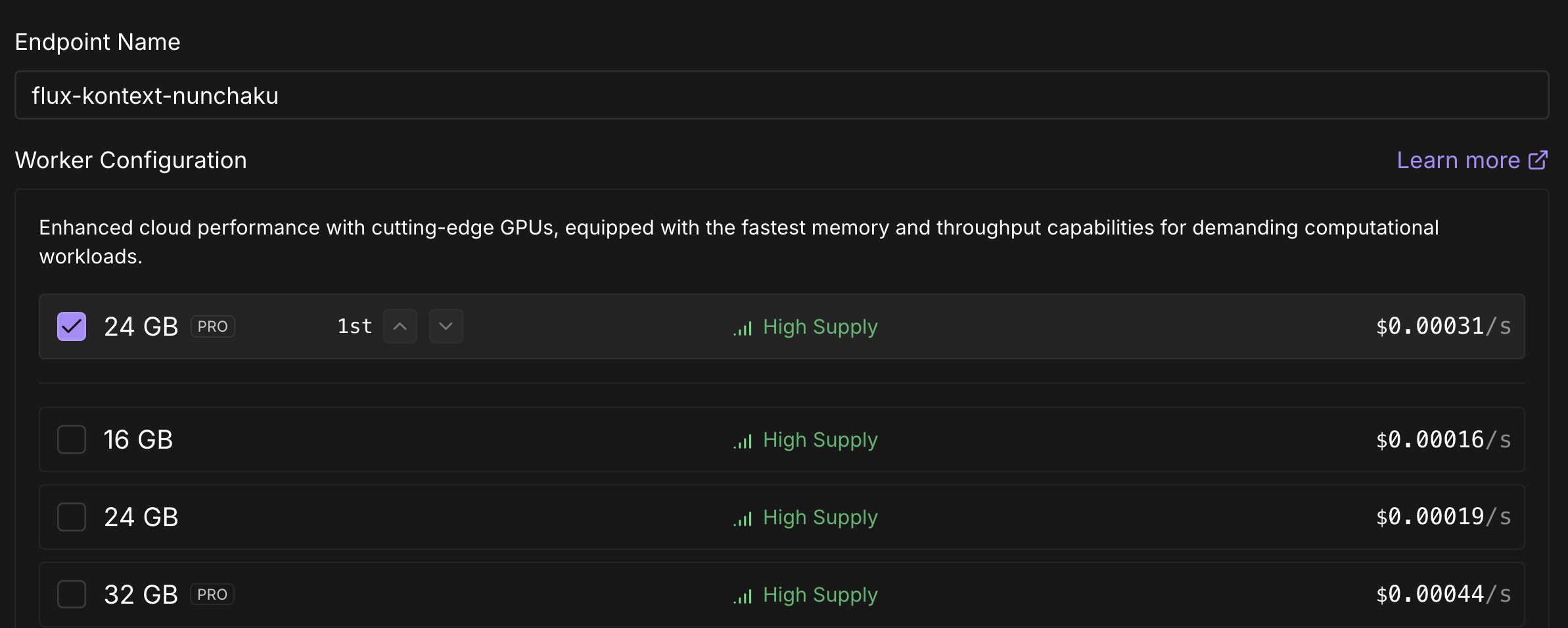Viewport: 1568px width, 628px height.
Task: Lower 24 GB PRO priority with down chevron
Action: (x=446, y=326)
